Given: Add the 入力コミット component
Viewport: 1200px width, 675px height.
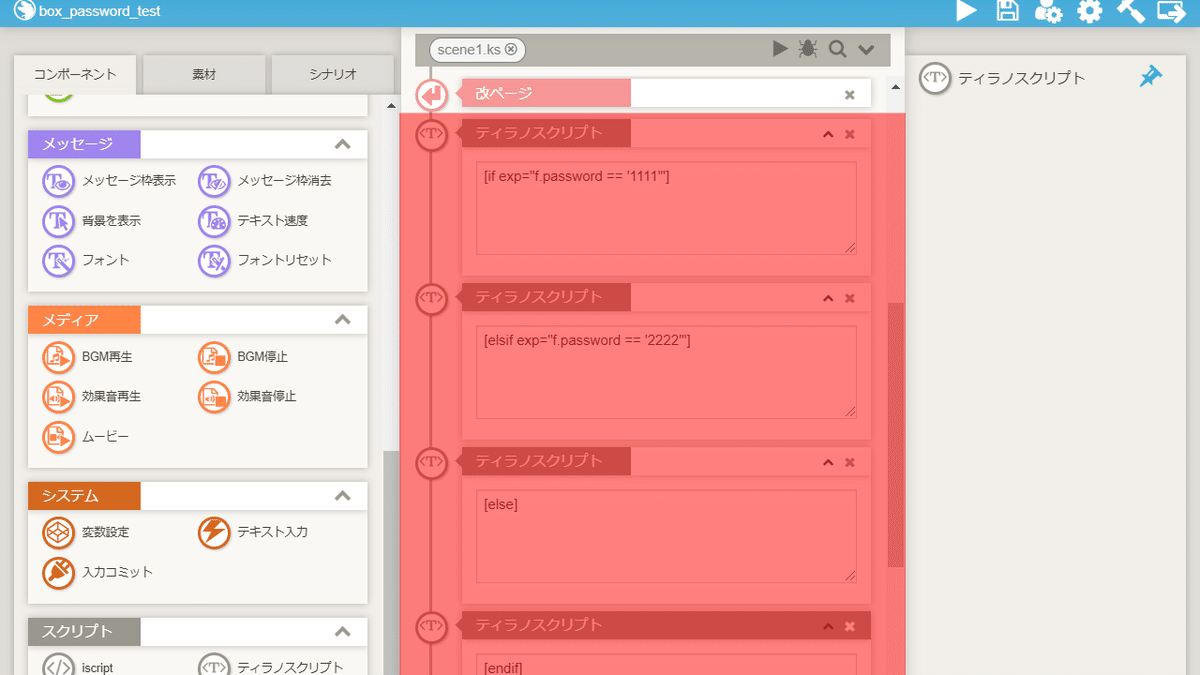Looking at the screenshot, I should point(98,572).
